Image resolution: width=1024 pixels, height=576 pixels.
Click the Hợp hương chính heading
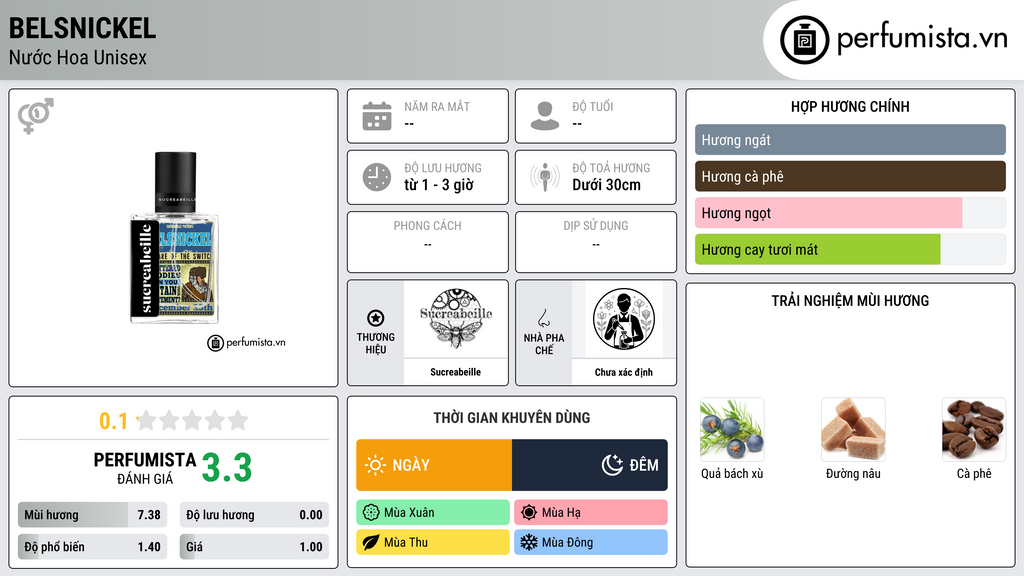(x=850, y=106)
